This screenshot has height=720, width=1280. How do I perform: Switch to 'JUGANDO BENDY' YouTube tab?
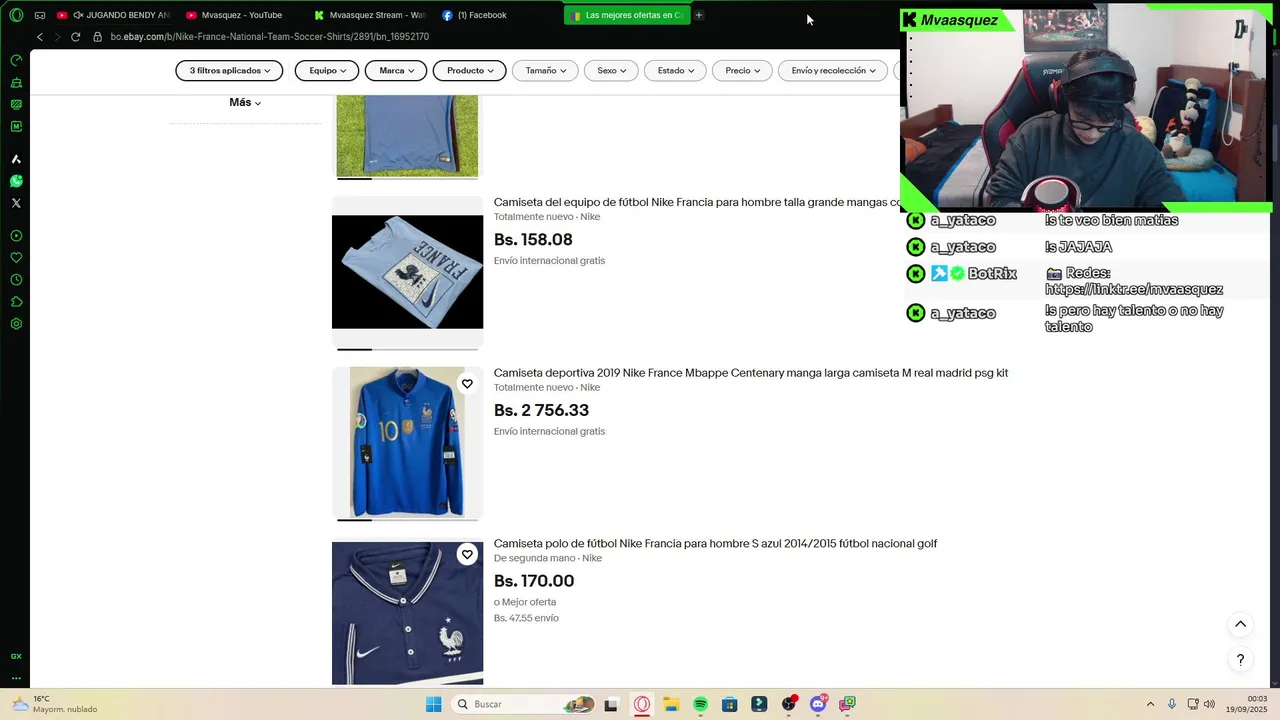[114, 15]
